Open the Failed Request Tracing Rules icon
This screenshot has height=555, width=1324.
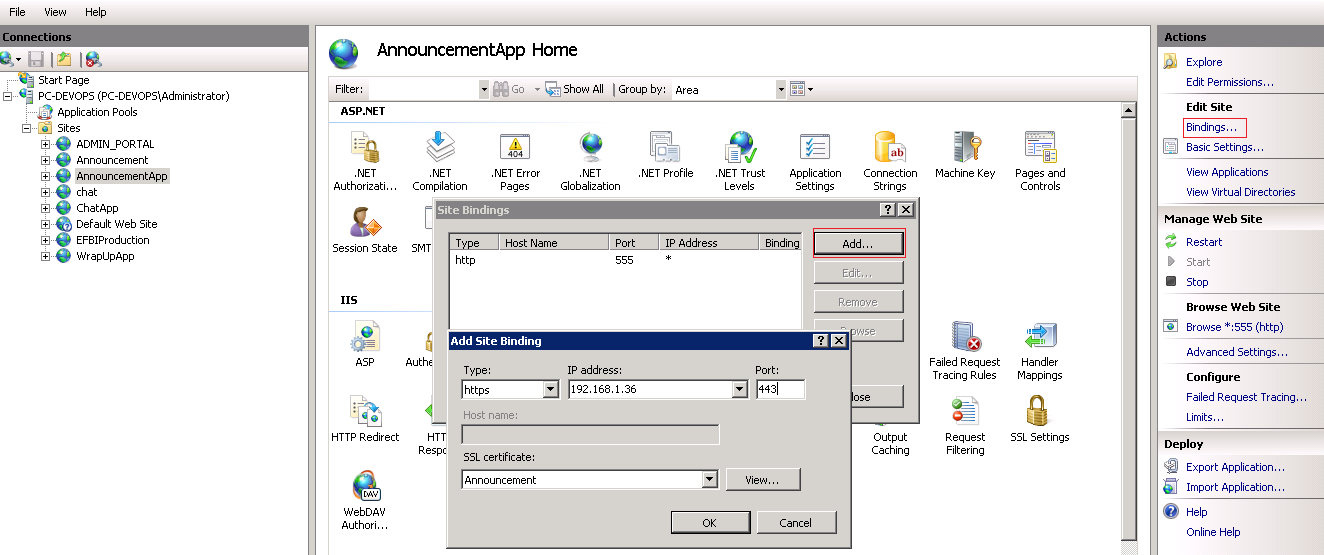964,350
